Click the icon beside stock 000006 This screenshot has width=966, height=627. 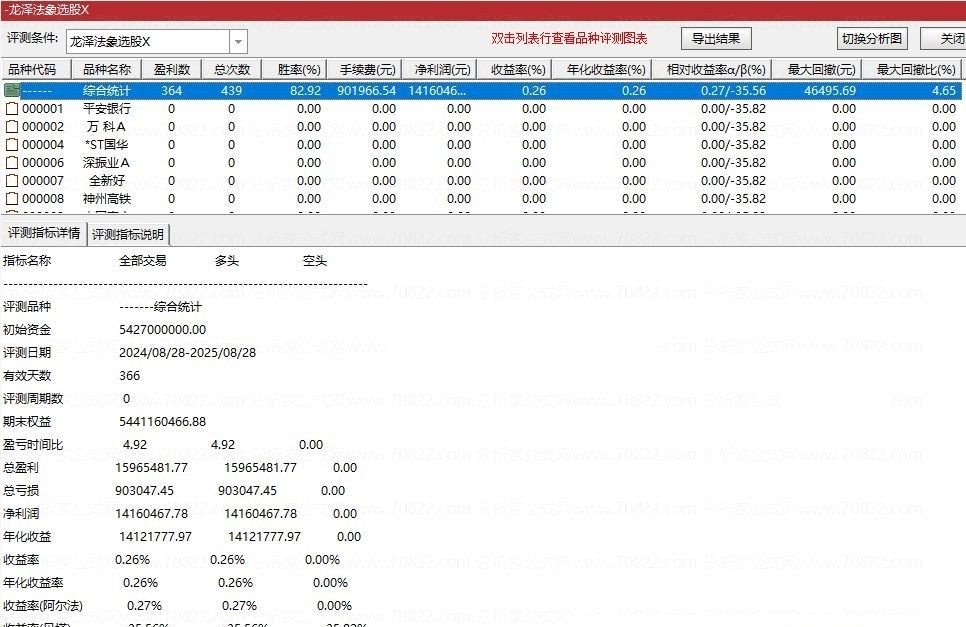point(12,163)
